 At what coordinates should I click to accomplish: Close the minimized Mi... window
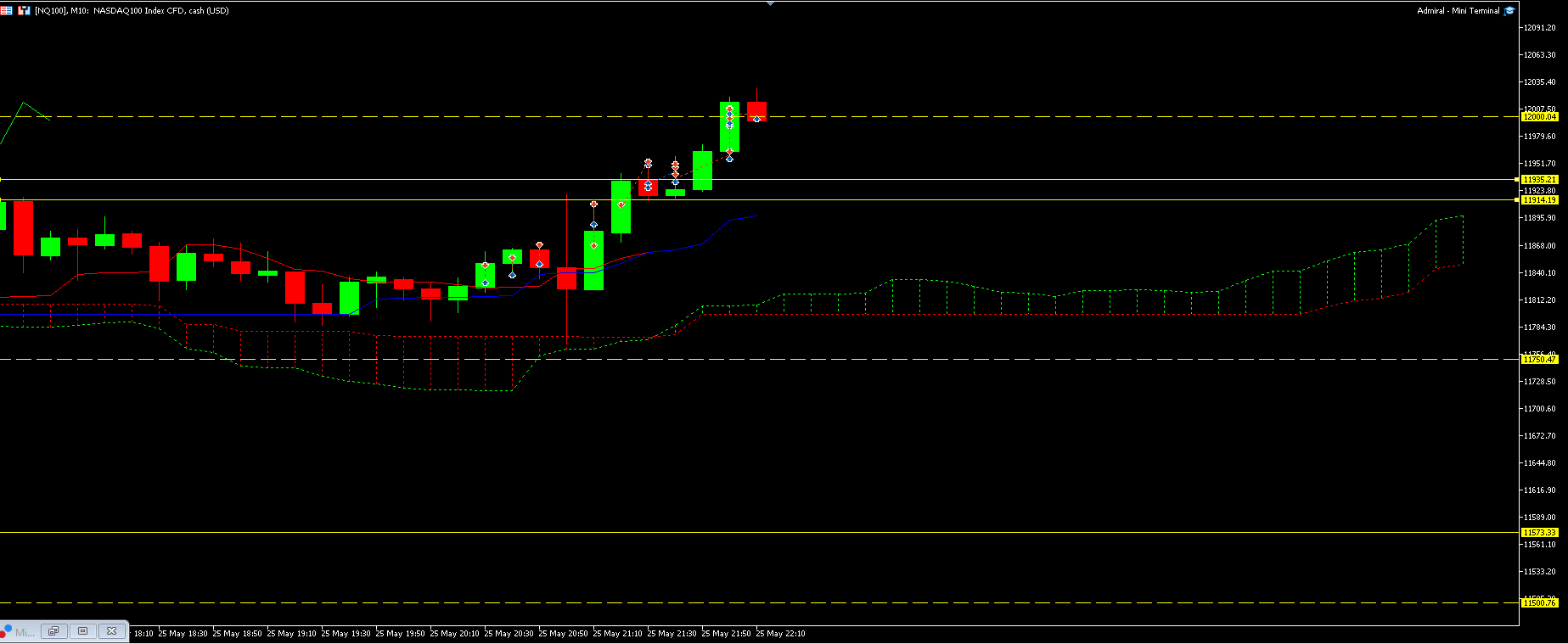111,631
